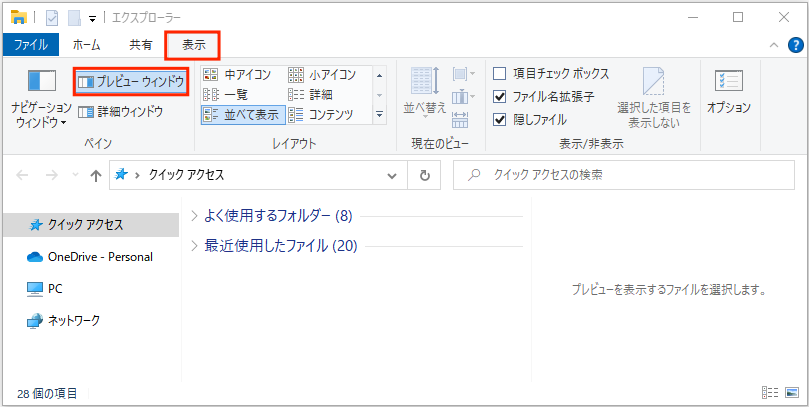Toggle the 詳細ウィンドウ pane button
Viewport: 809px width, 407px height.
pos(120,112)
